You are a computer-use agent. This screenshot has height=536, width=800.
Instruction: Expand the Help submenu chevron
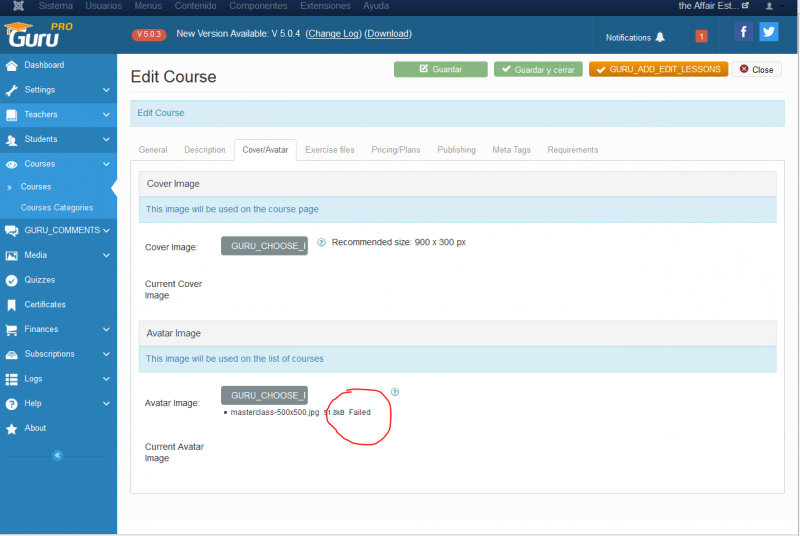[x=106, y=403]
